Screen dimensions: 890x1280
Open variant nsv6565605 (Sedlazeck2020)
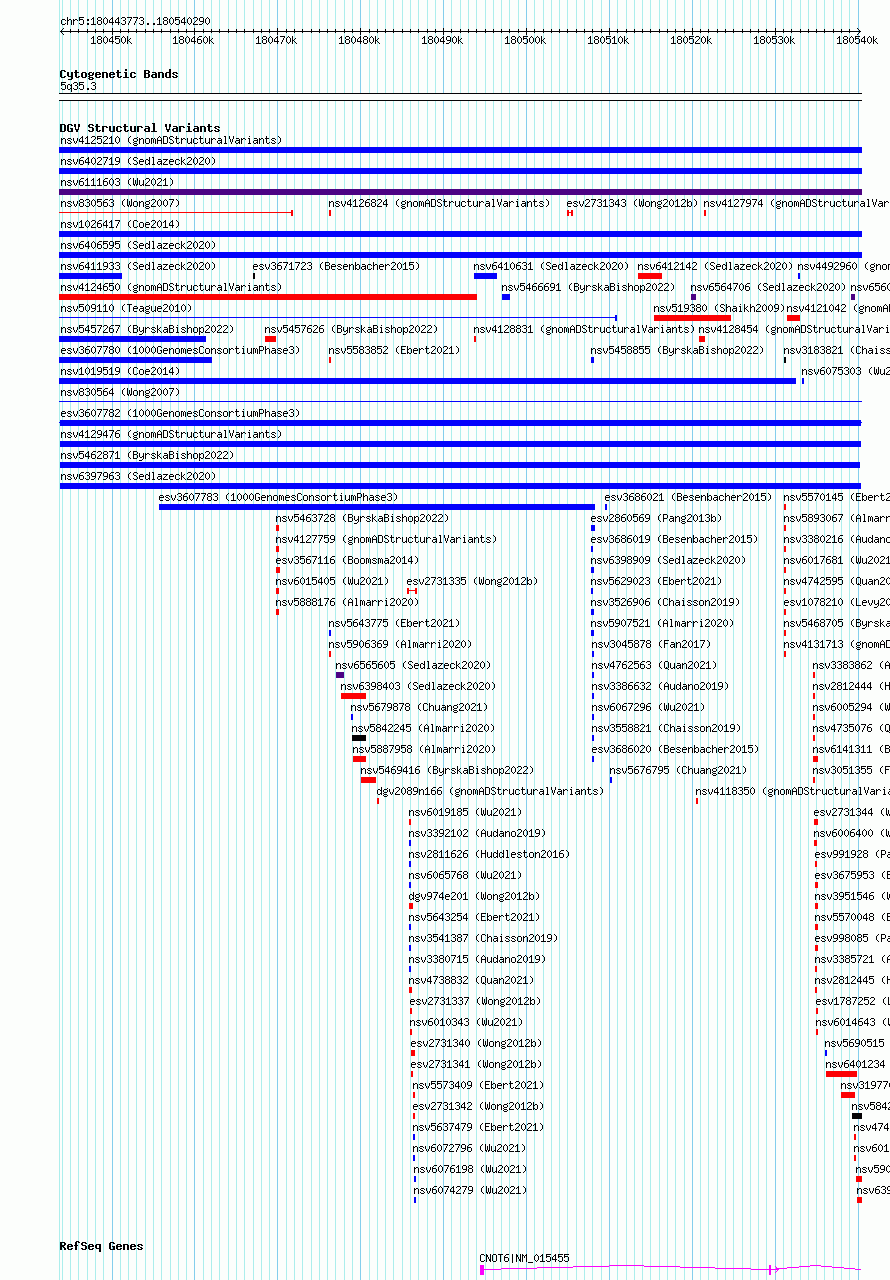click(x=413, y=665)
